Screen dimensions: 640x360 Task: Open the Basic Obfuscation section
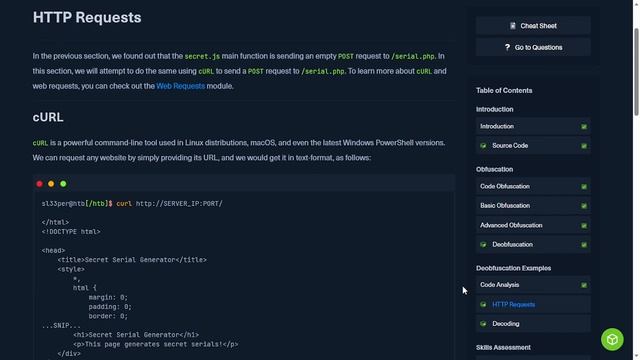point(533,206)
